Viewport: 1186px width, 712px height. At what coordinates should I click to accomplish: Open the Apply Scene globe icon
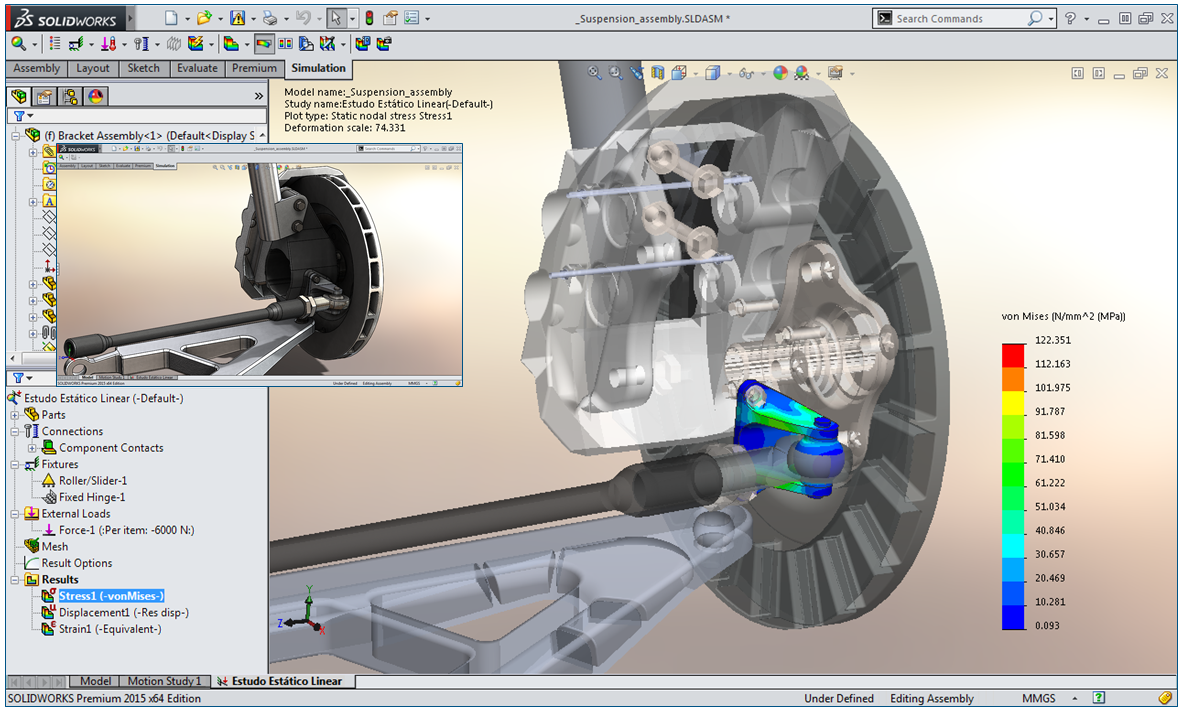pyautogui.click(x=801, y=73)
